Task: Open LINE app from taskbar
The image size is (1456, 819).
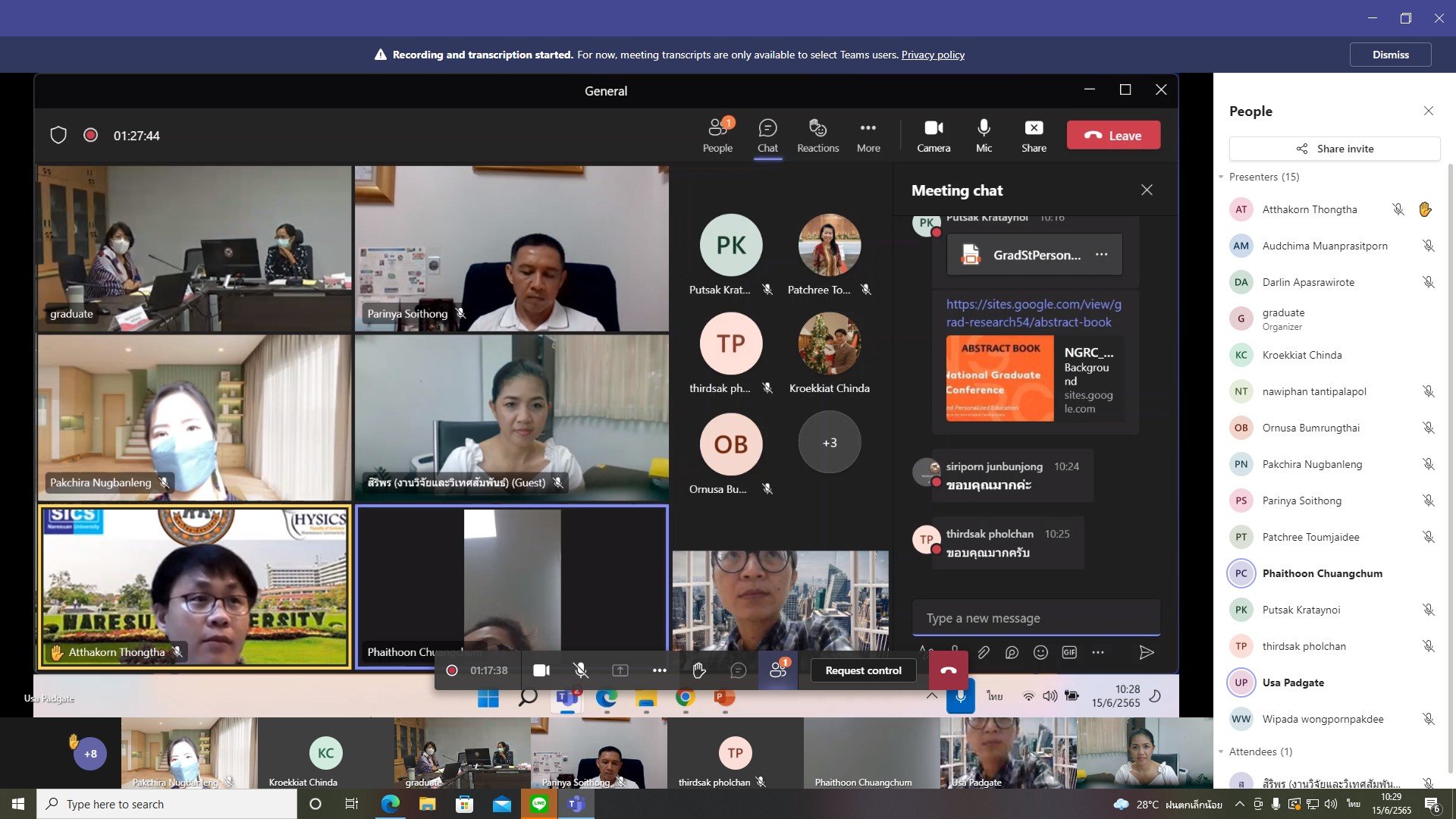Action: click(x=539, y=804)
